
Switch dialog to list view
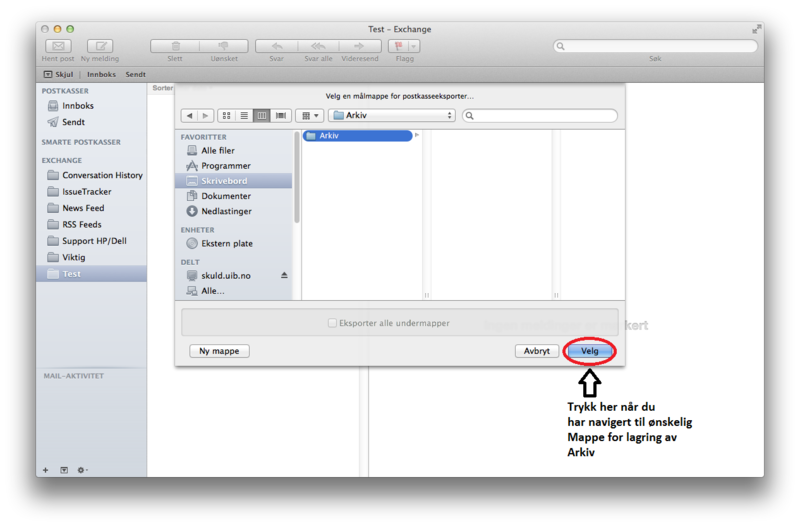pyautogui.click(x=244, y=116)
